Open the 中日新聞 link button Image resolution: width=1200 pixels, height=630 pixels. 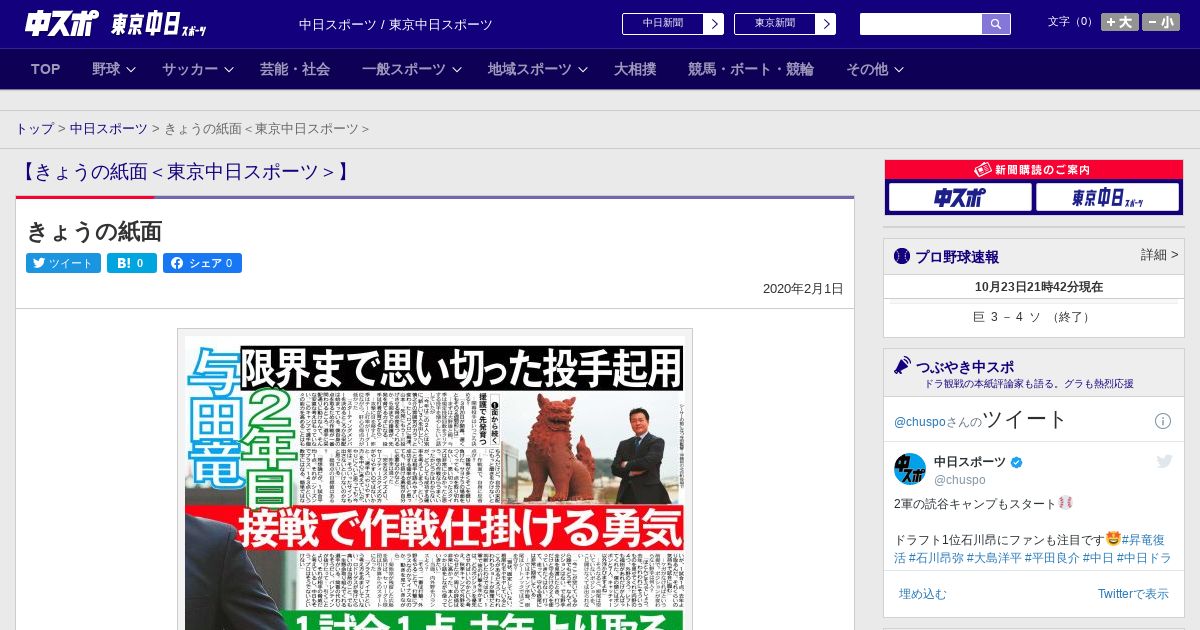pos(663,23)
